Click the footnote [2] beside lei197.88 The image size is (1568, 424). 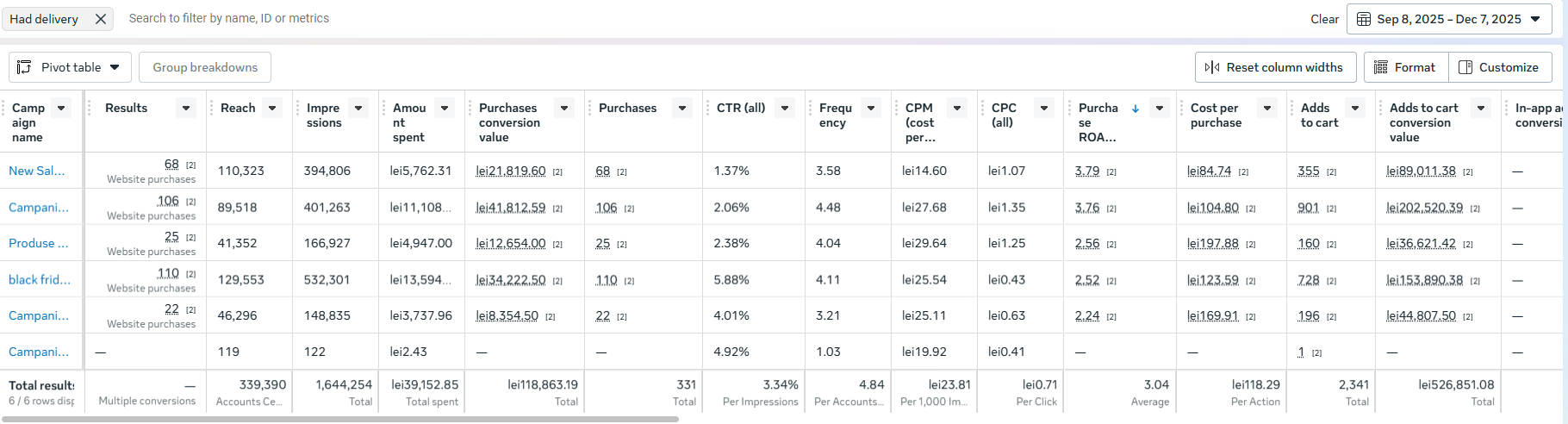pyautogui.click(x=1250, y=245)
